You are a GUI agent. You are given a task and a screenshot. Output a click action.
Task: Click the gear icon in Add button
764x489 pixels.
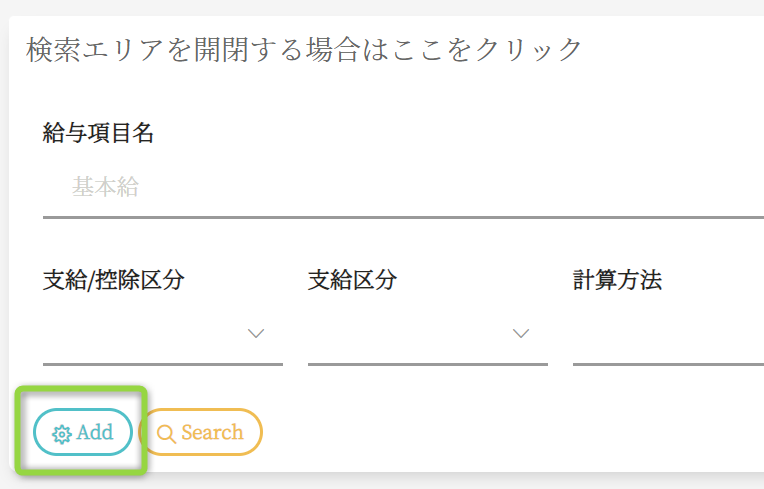tap(62, 434)
